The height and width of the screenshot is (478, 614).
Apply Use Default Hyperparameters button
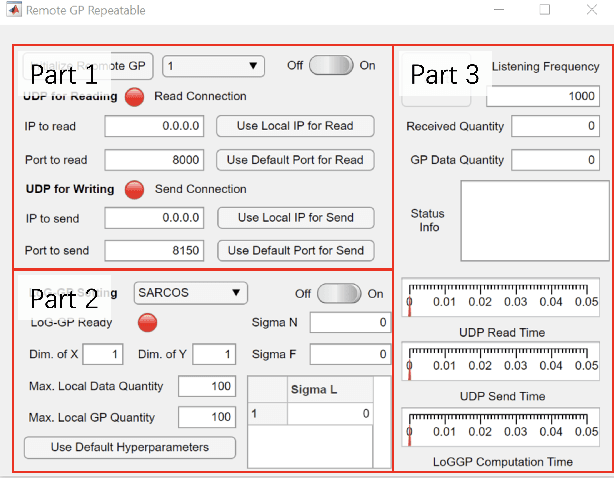130,447
